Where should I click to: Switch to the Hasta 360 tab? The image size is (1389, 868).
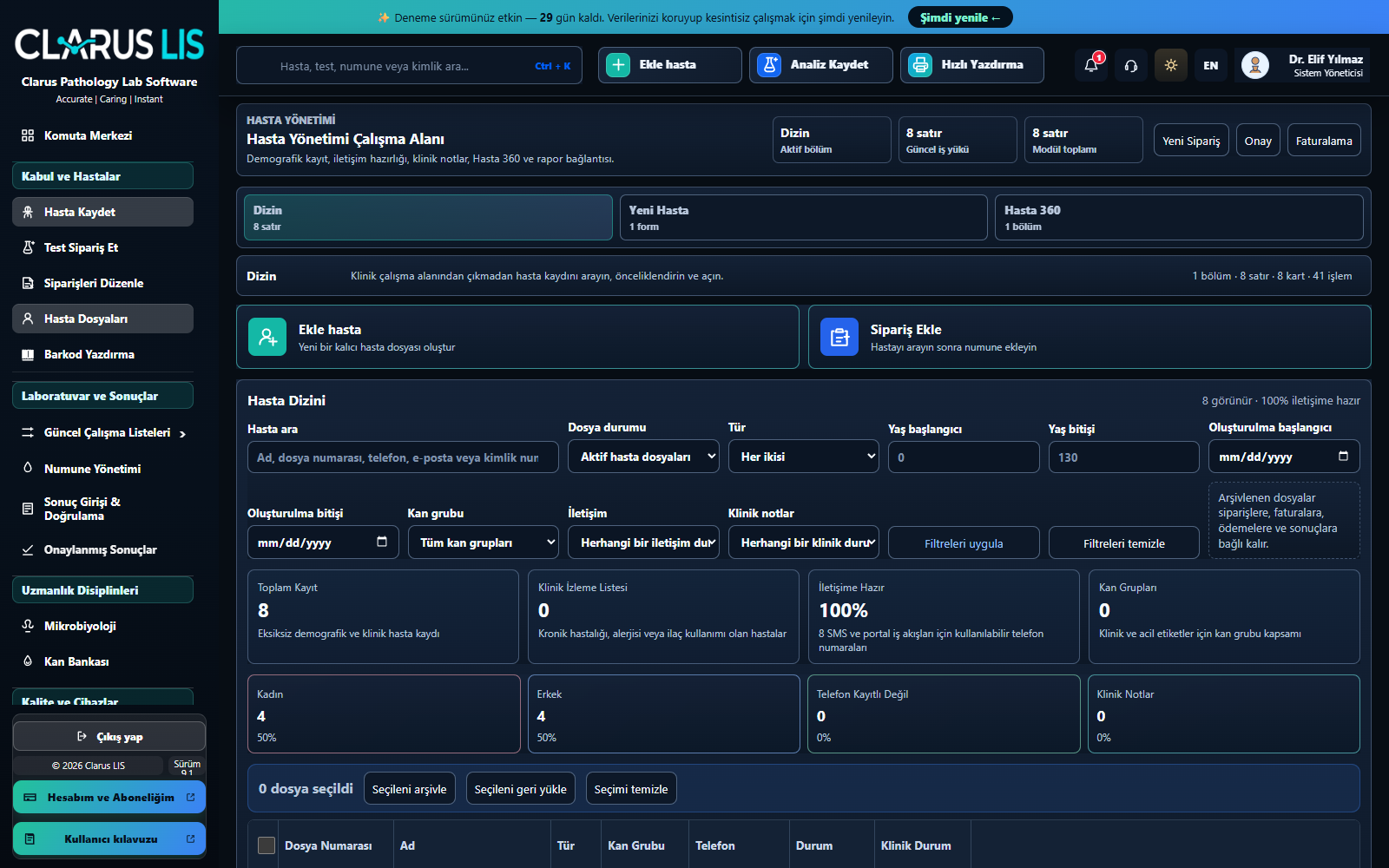click(x=1179, y=217)
